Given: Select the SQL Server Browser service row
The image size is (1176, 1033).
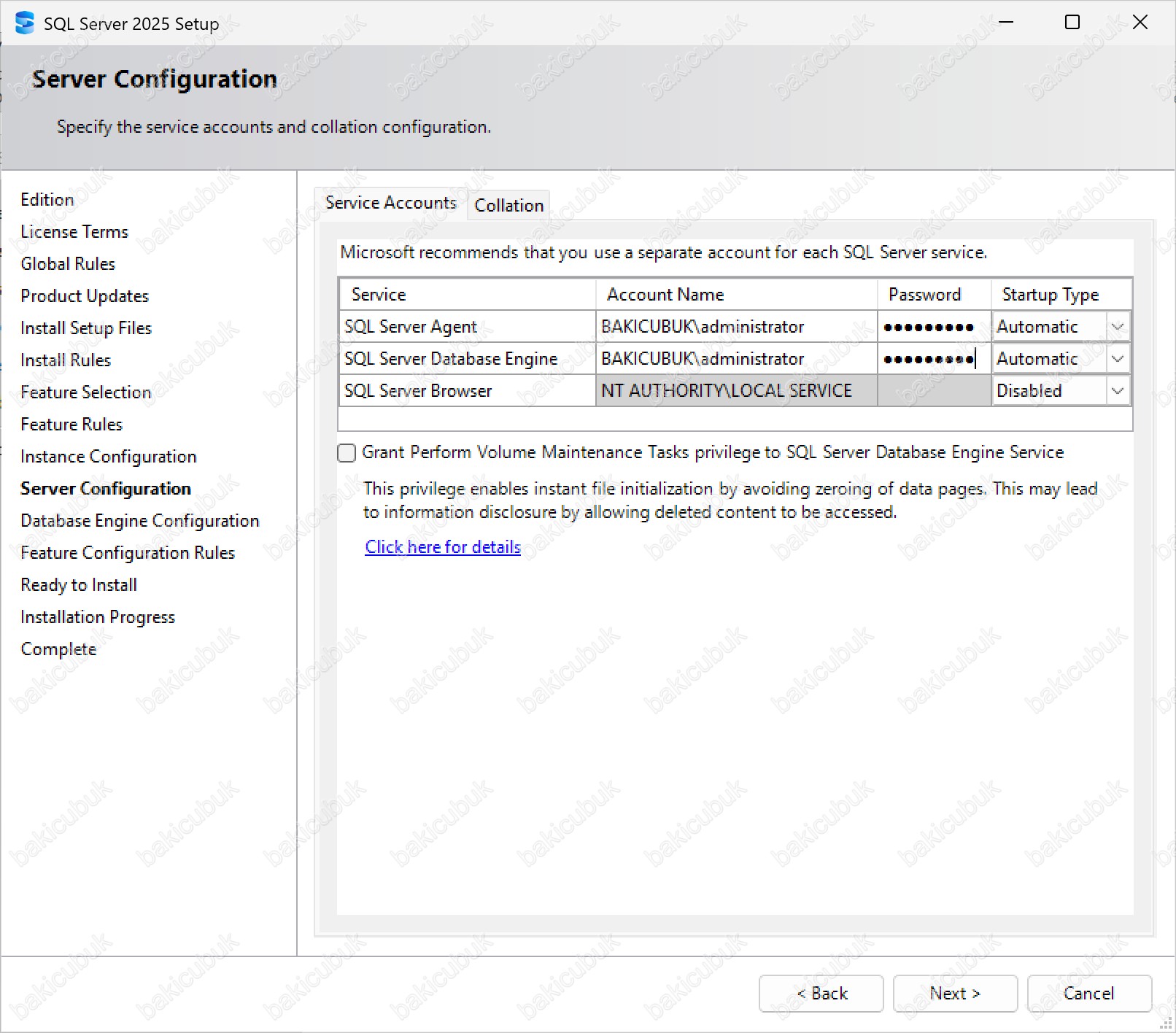Looking at the screenshot, I should point(467,391).
